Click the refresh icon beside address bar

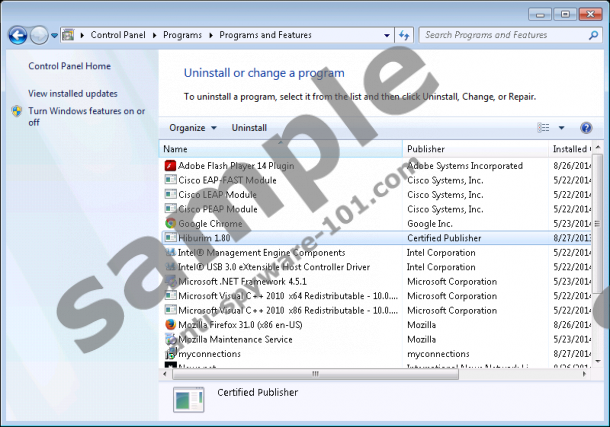404,35
